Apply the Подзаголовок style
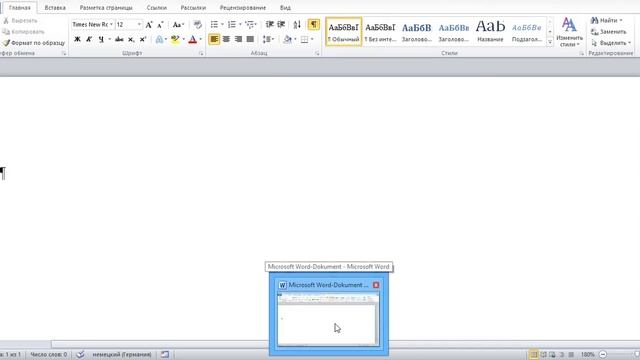The width and height of the screenshot is (640, 360). 527,32
